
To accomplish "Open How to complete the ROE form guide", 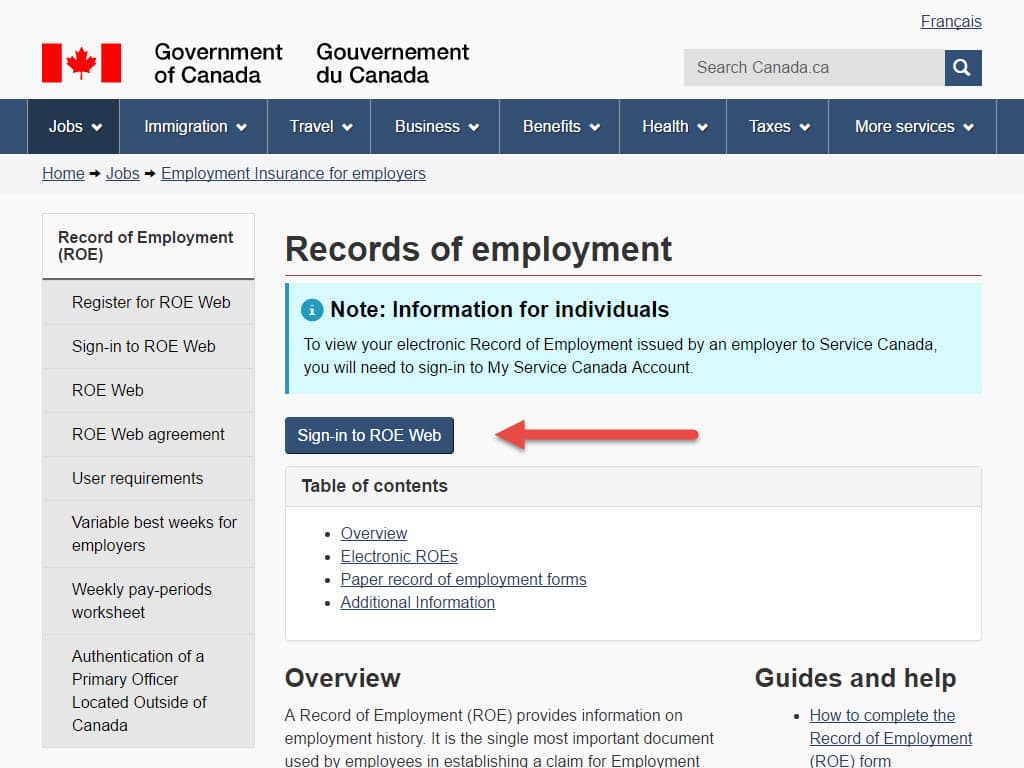I will pos(890,738).
